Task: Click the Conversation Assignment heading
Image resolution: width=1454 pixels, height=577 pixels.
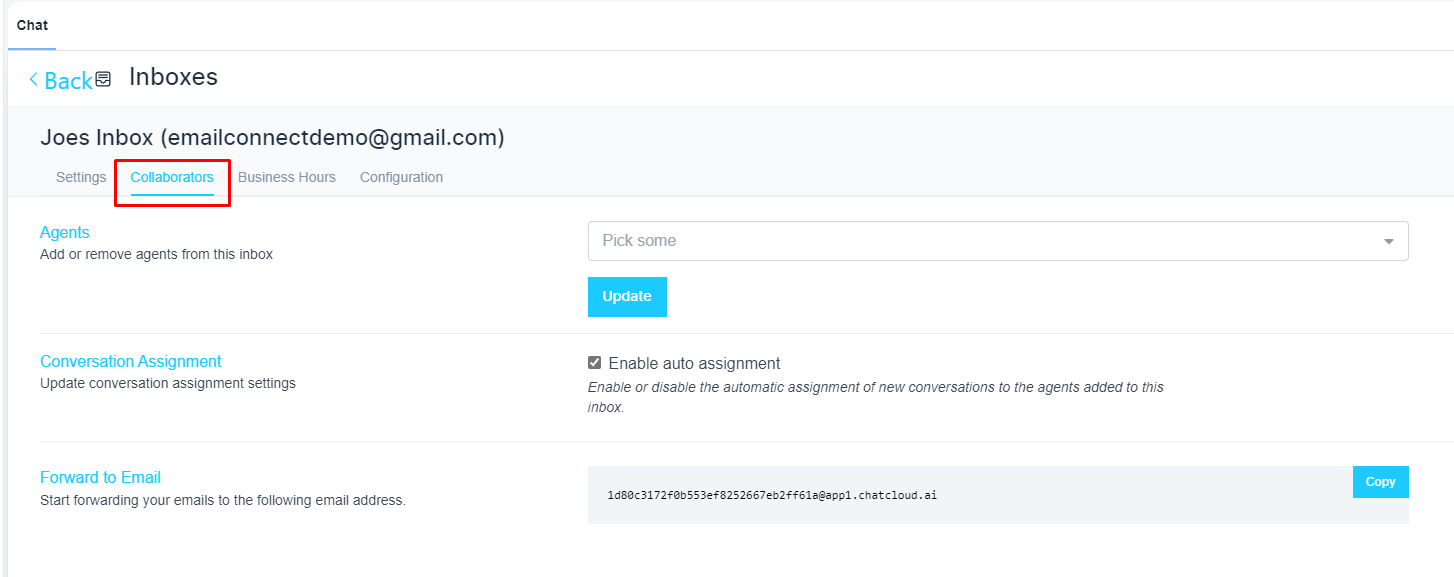Action: point(131,361)
